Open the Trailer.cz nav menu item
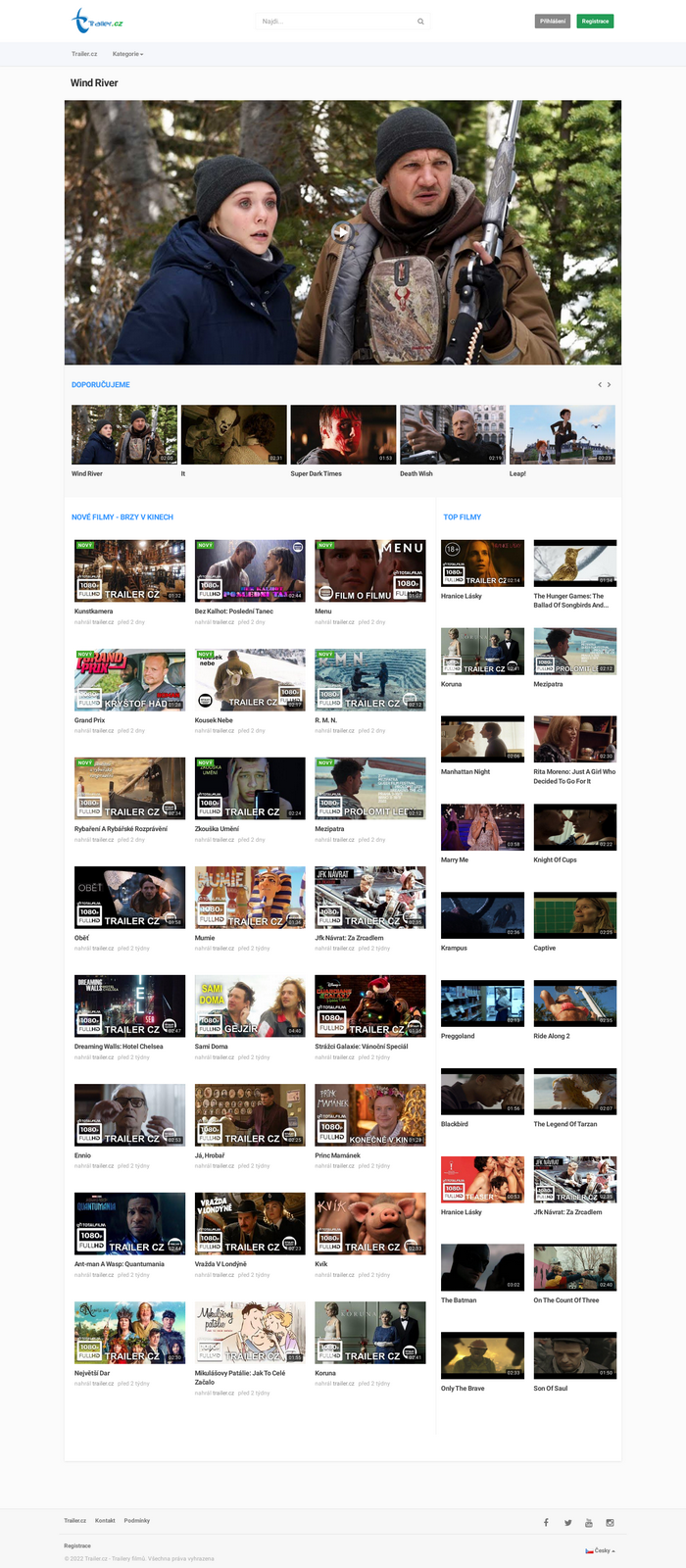 (84, 54)
